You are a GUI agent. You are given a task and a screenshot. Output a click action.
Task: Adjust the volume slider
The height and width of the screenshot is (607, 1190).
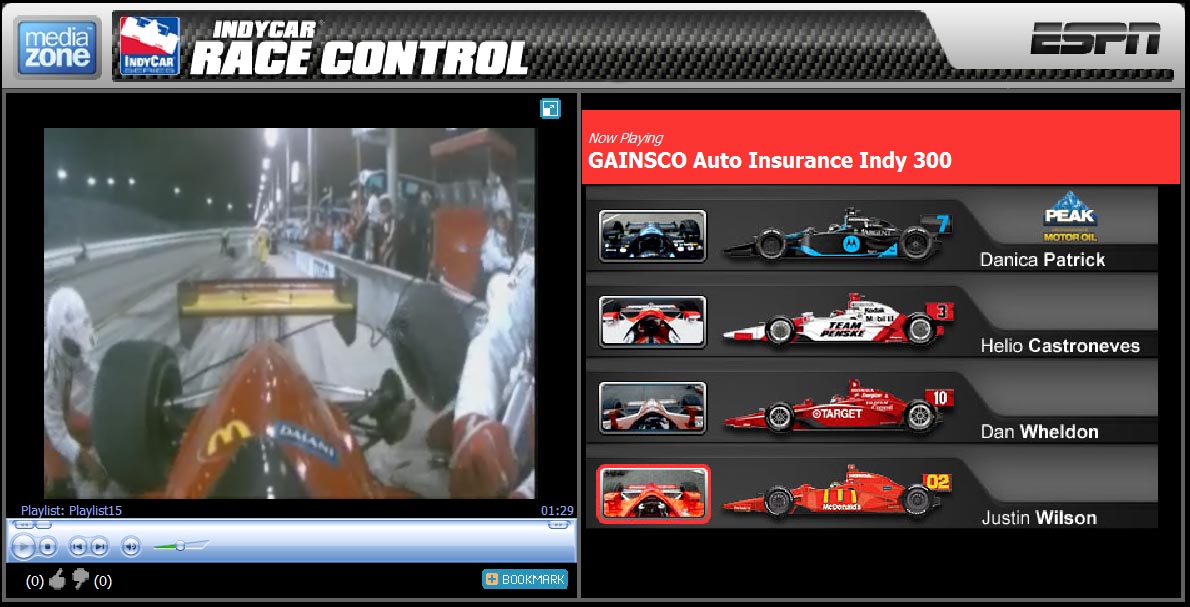(x=181, y=546)
